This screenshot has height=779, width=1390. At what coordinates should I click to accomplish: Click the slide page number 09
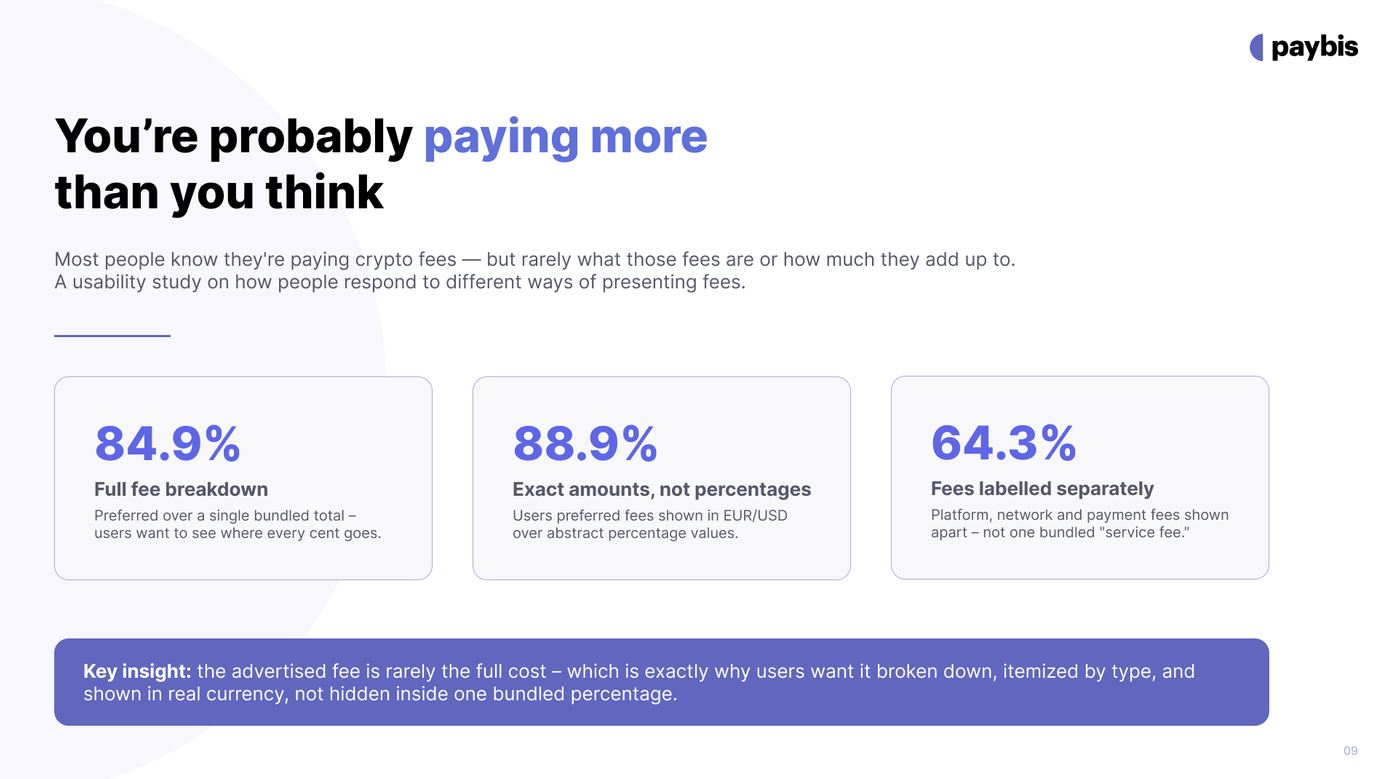1351,751
